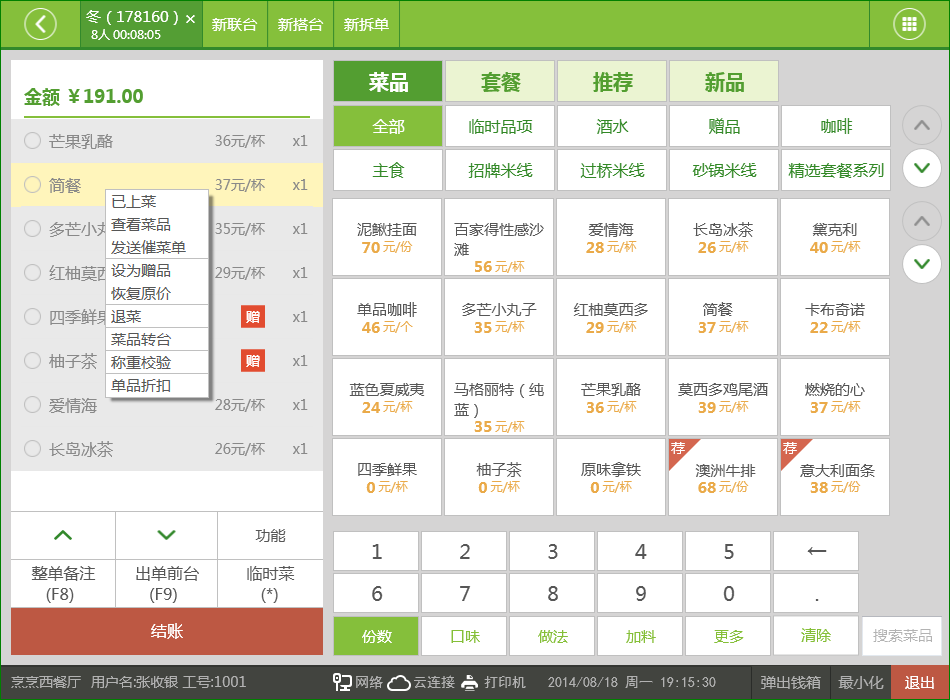Choose 单品折扣 in the context menu
This screenshot has width=950, height=700.
(x=157, y=385)
